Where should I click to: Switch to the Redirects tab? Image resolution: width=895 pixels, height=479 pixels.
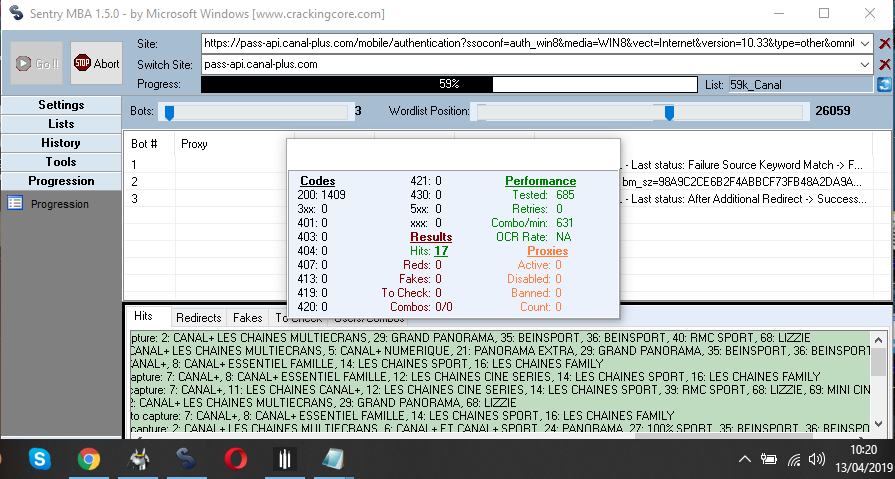click(x=199, y=317)
